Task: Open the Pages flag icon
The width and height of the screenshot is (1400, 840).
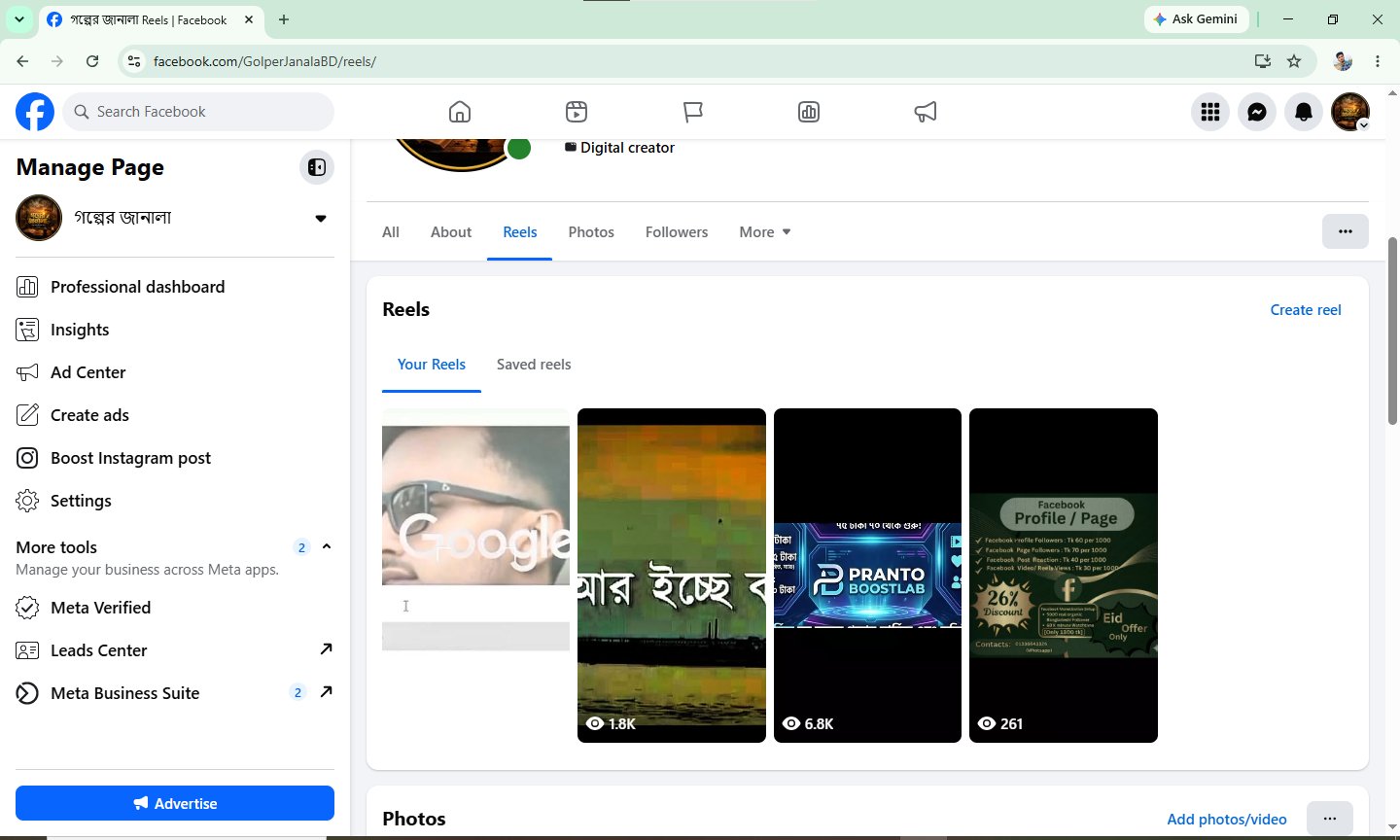Action: click(692, 112)
